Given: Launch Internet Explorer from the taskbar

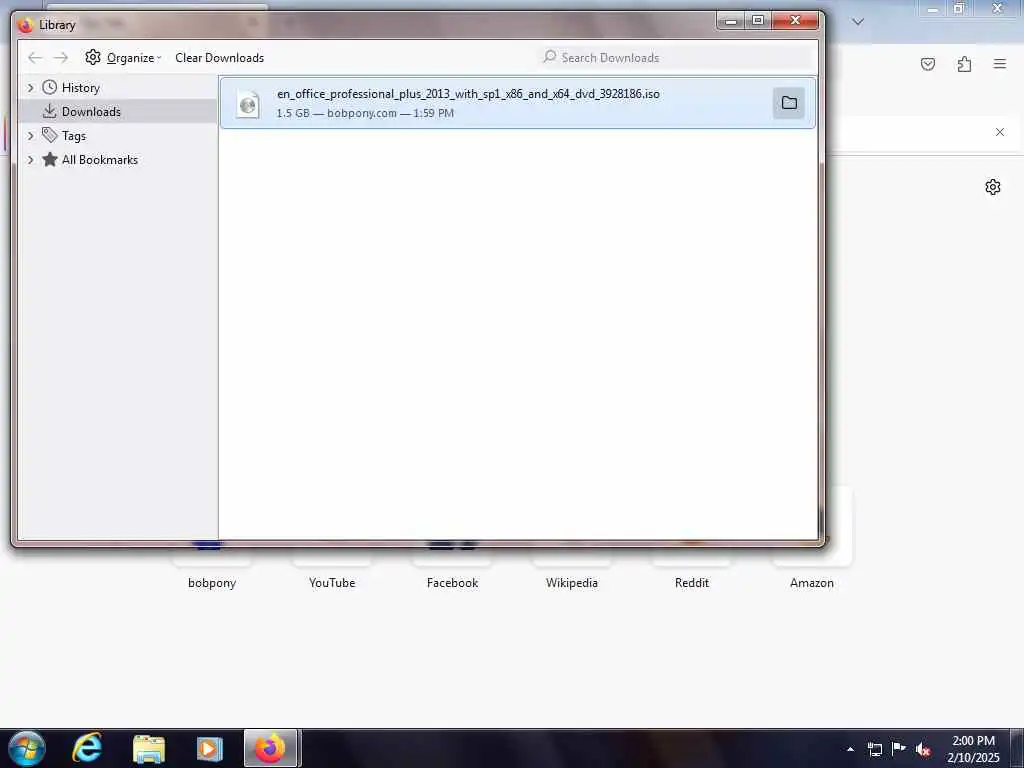Looking at the screenshot, I should (87, 748).
